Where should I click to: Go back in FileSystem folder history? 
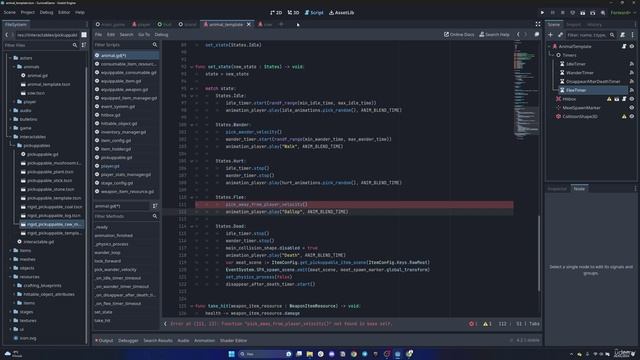point(7,35)
